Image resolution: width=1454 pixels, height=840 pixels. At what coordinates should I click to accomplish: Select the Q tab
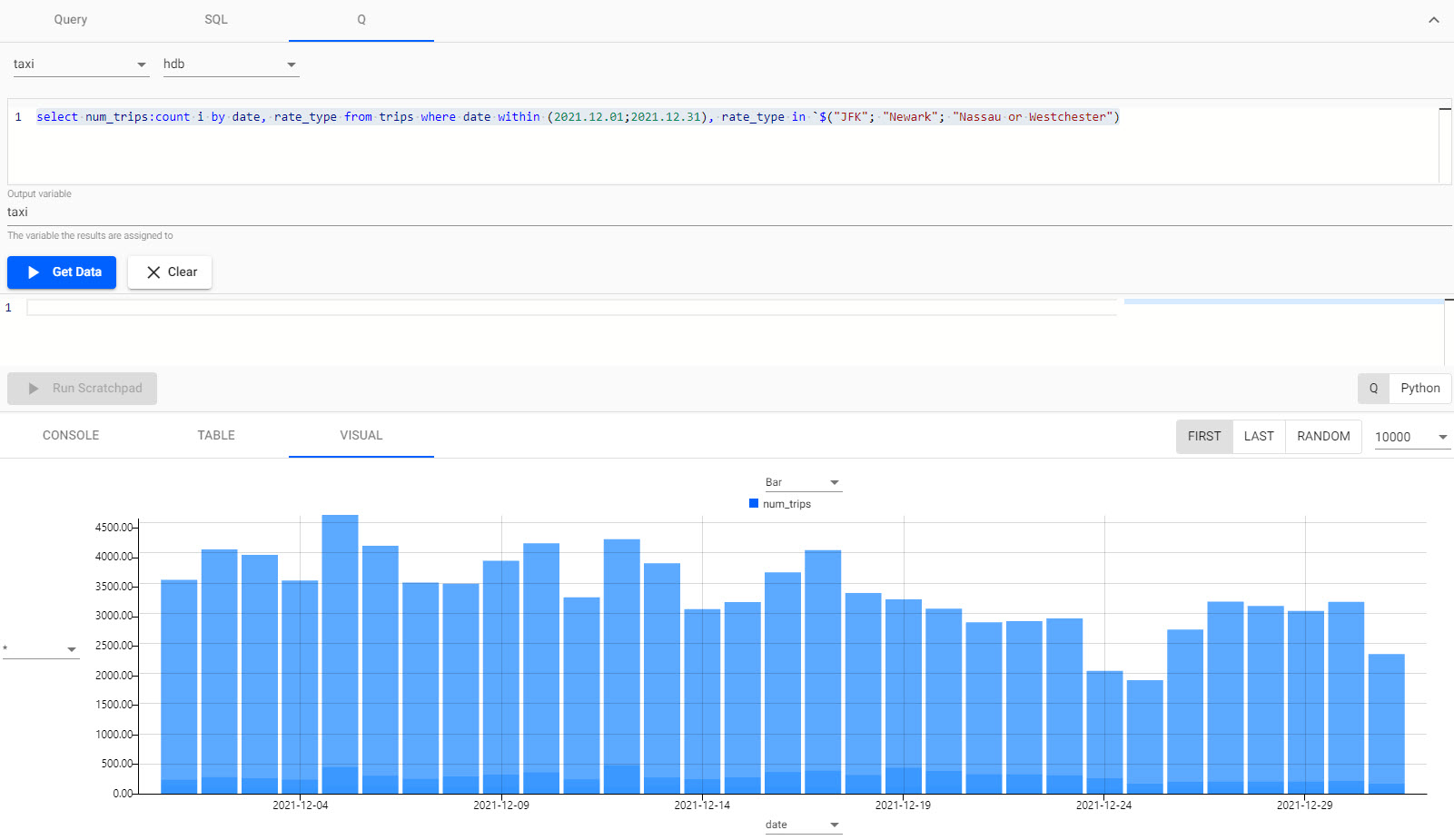pyautogui.click(x=361, y=20)
